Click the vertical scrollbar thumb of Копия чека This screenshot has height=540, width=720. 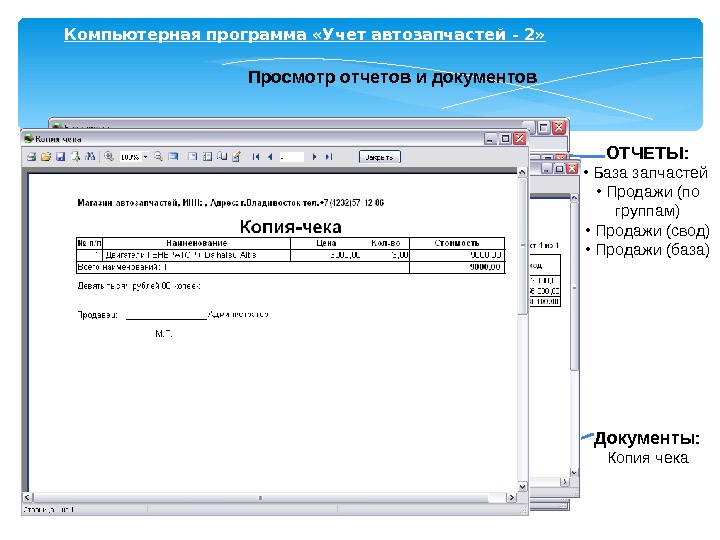522,246
